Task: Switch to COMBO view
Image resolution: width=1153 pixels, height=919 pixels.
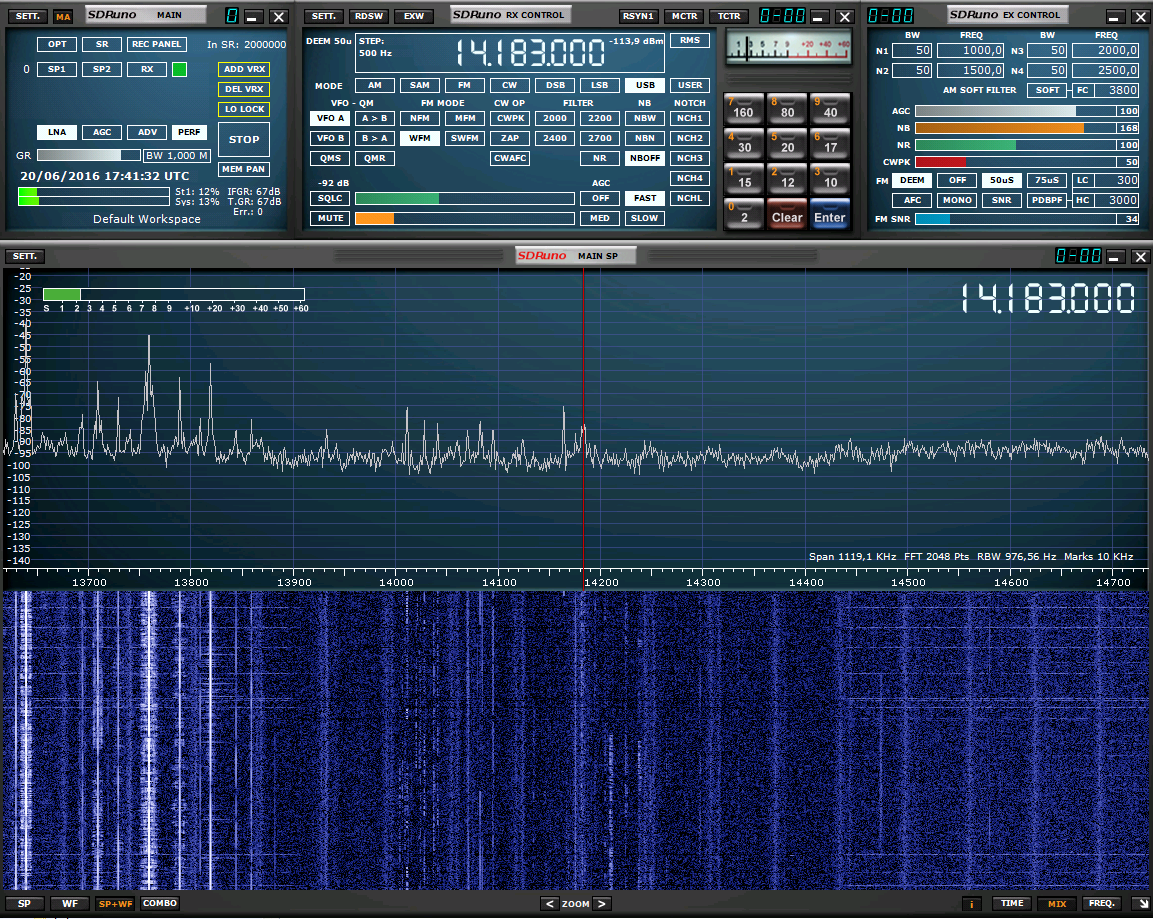Action: pyautogui.click(x=160, y=904)
